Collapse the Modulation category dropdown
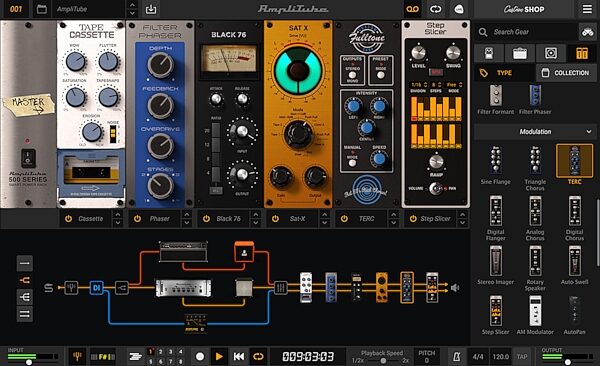Image resolution: width=600 pixels, height=366 pixels. coord(589,132)
